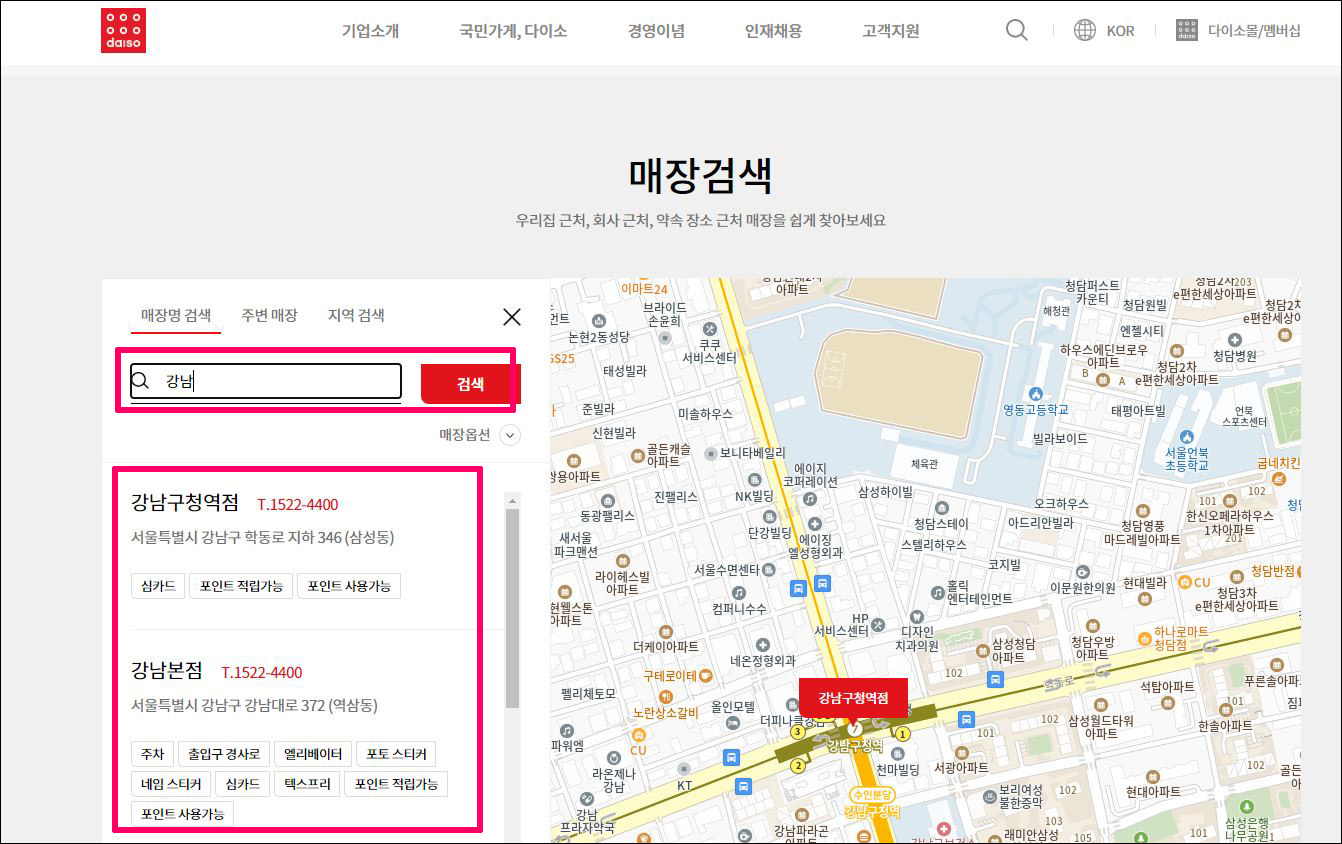The image size is (1342, 844).
Task: Click 이마트24 label on map
Action: coord(643,289)
